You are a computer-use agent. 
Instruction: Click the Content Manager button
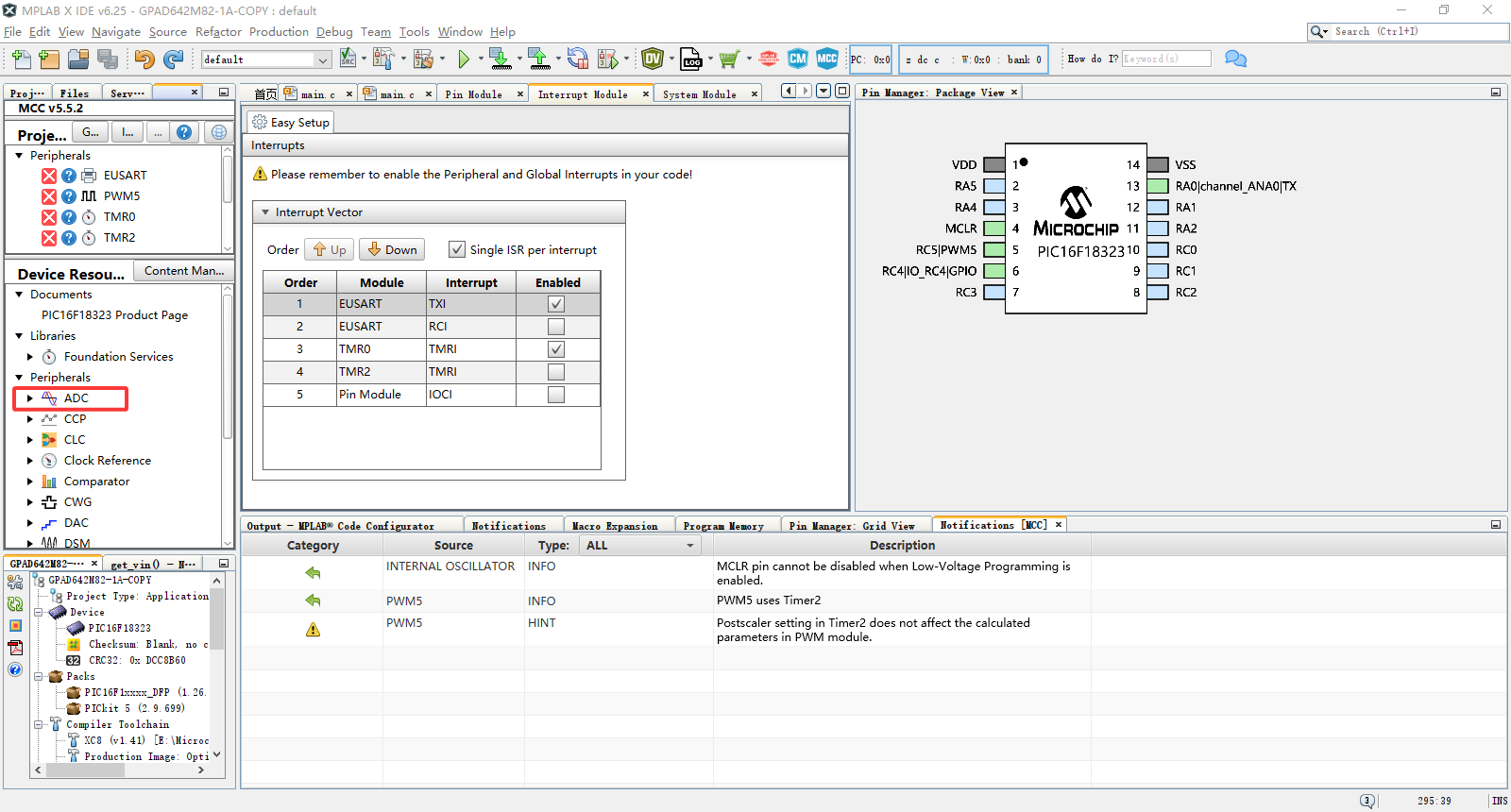coord(183,271)
